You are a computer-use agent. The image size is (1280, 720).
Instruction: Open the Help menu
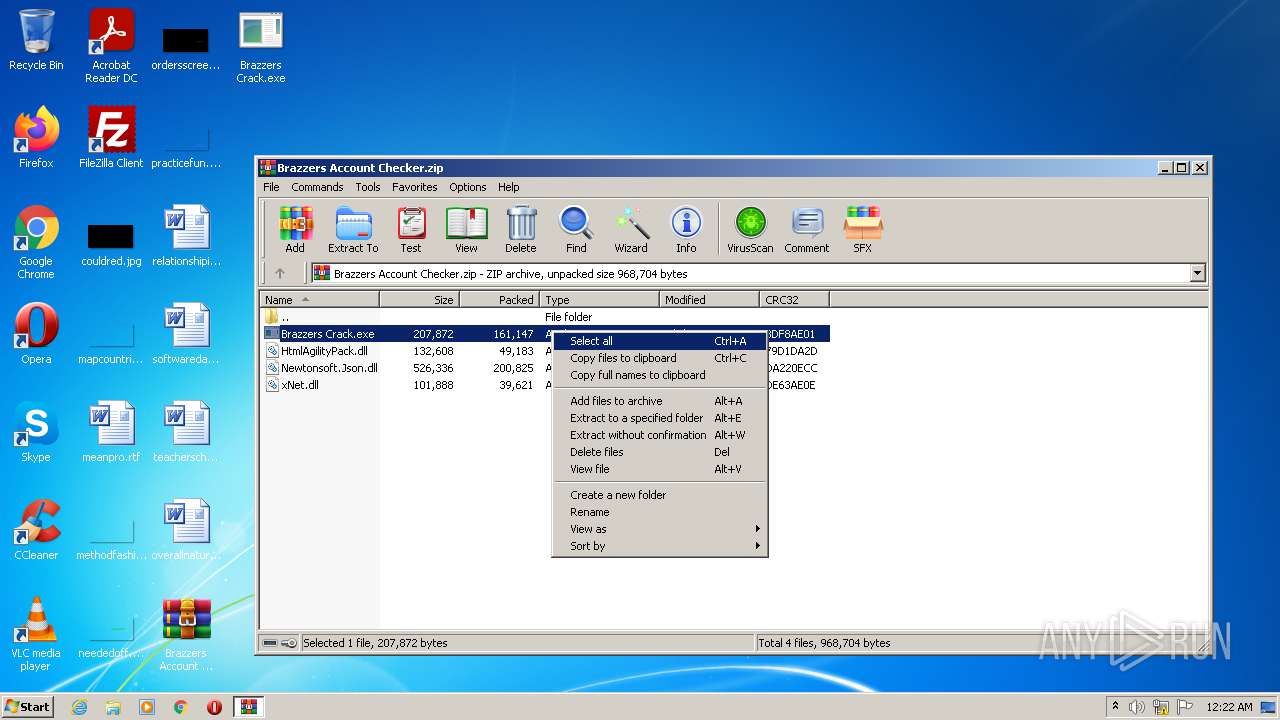tap(509, 187)
